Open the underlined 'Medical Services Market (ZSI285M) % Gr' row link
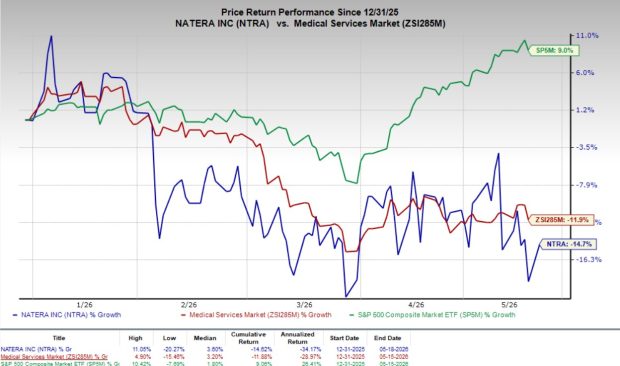Screen dimensions: 620x366 [54, 357]
